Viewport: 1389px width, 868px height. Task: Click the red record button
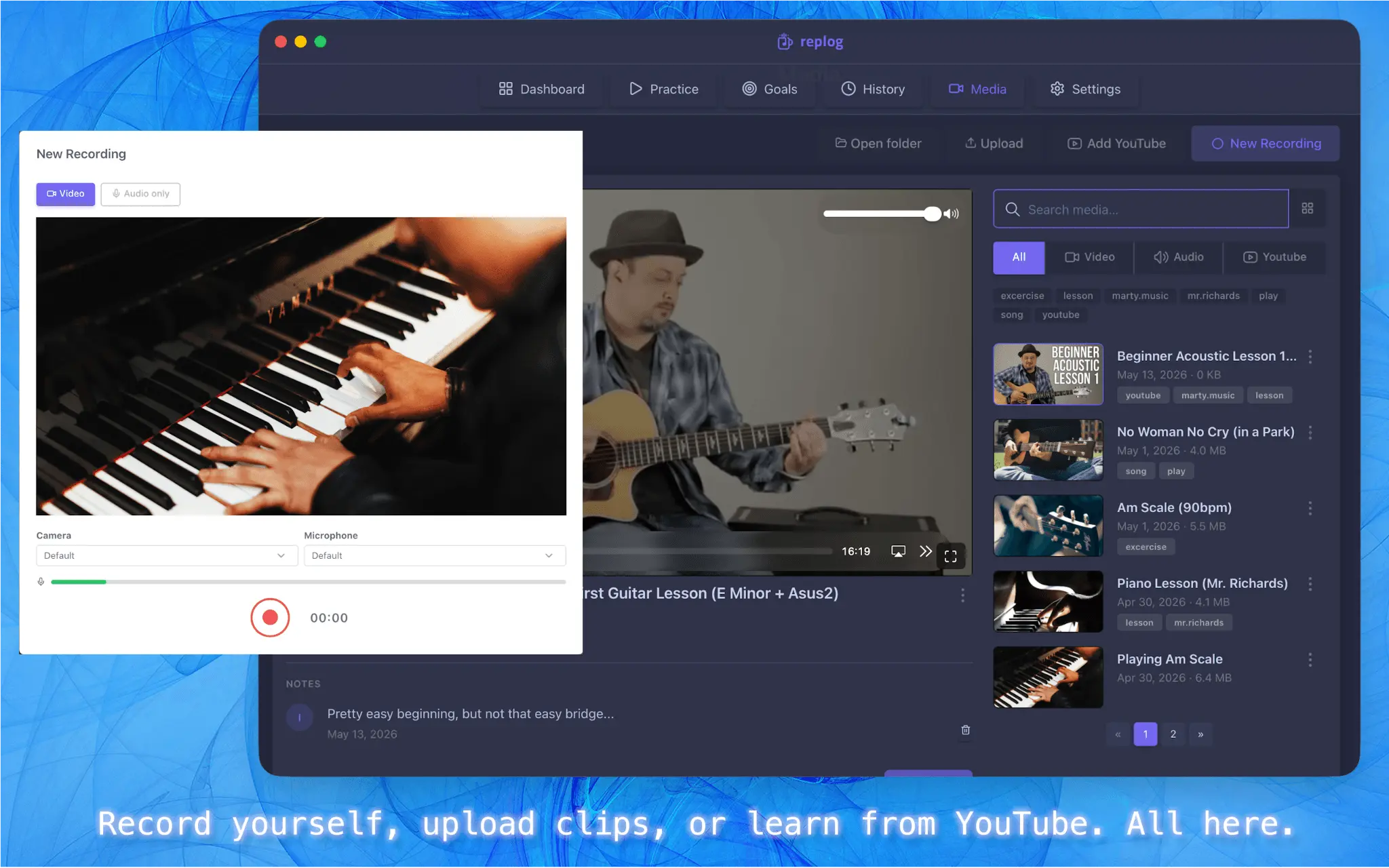[270, 617]
